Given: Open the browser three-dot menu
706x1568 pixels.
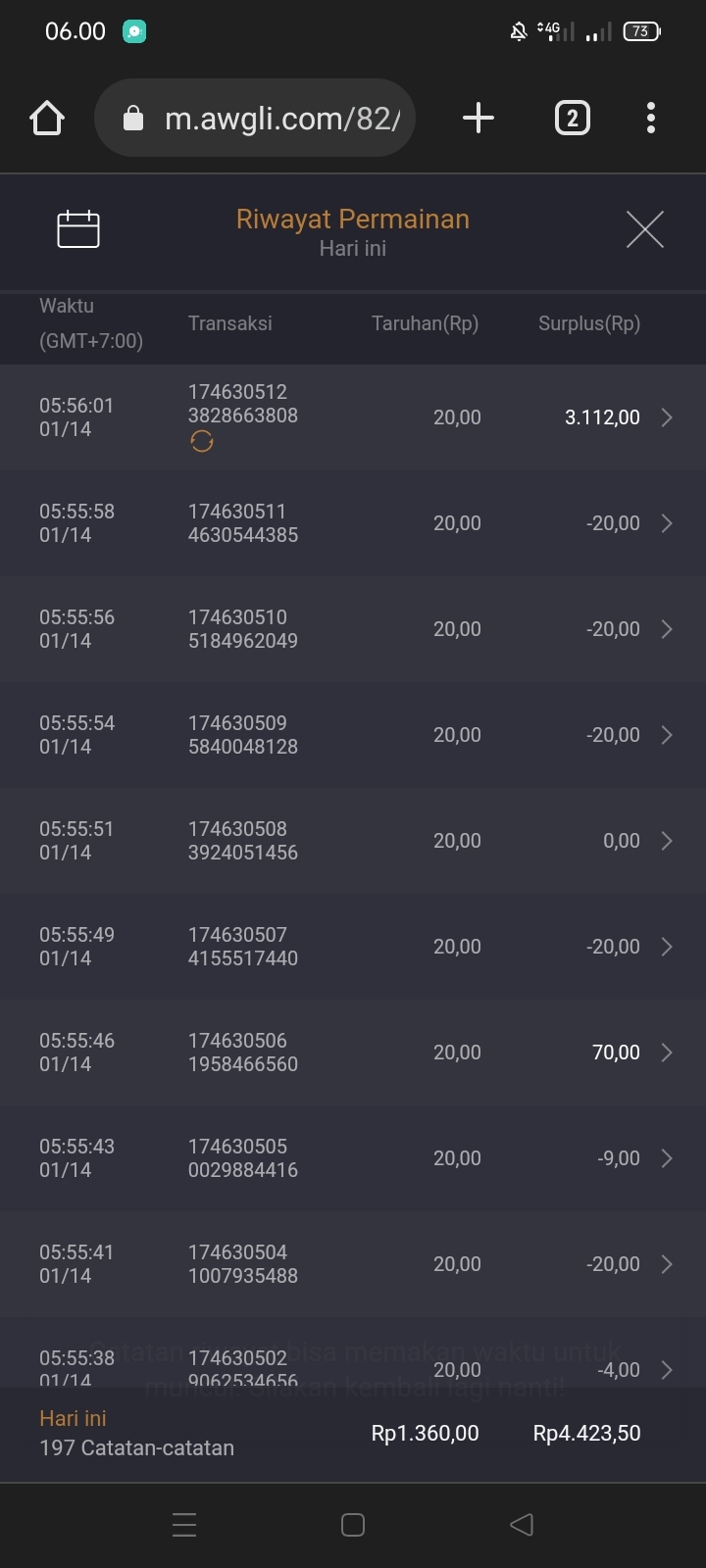Looking at the screenshot, I should coord(651,119).
